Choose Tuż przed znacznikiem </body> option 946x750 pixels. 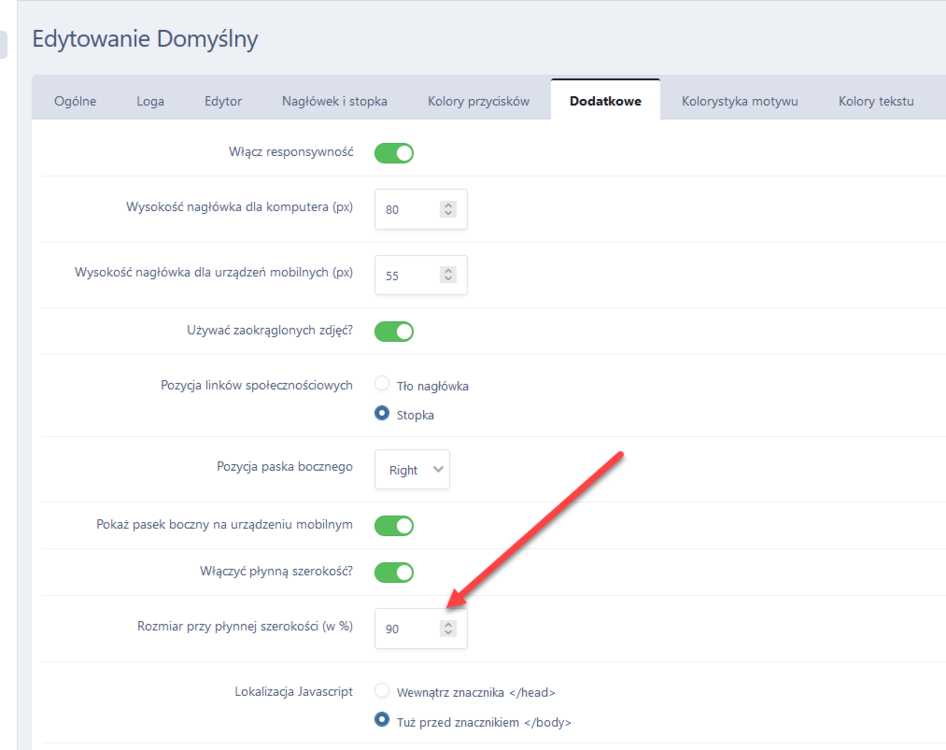[382, 720]
